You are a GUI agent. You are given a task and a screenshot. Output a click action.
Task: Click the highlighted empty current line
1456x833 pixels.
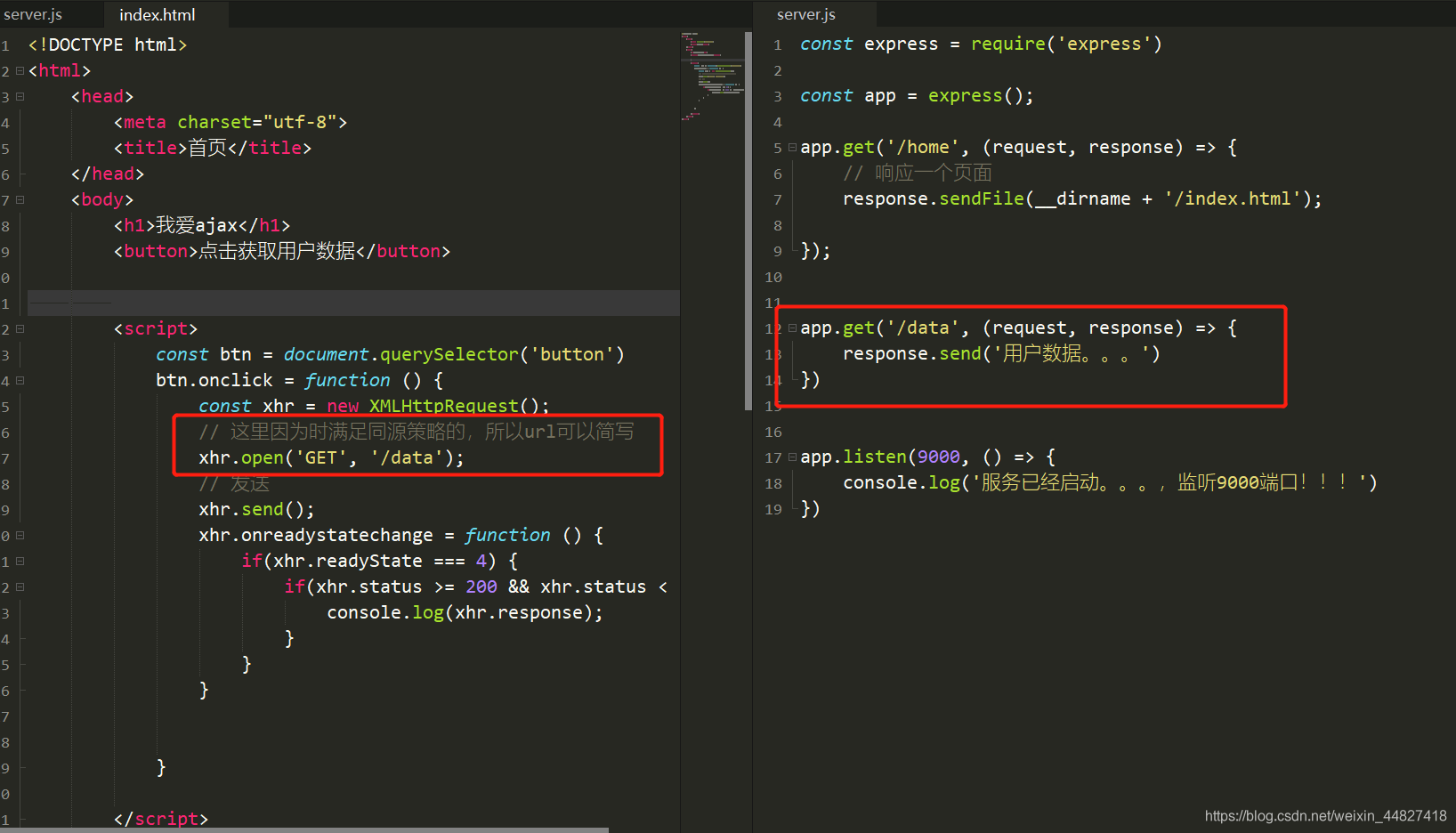pos(353,303)
